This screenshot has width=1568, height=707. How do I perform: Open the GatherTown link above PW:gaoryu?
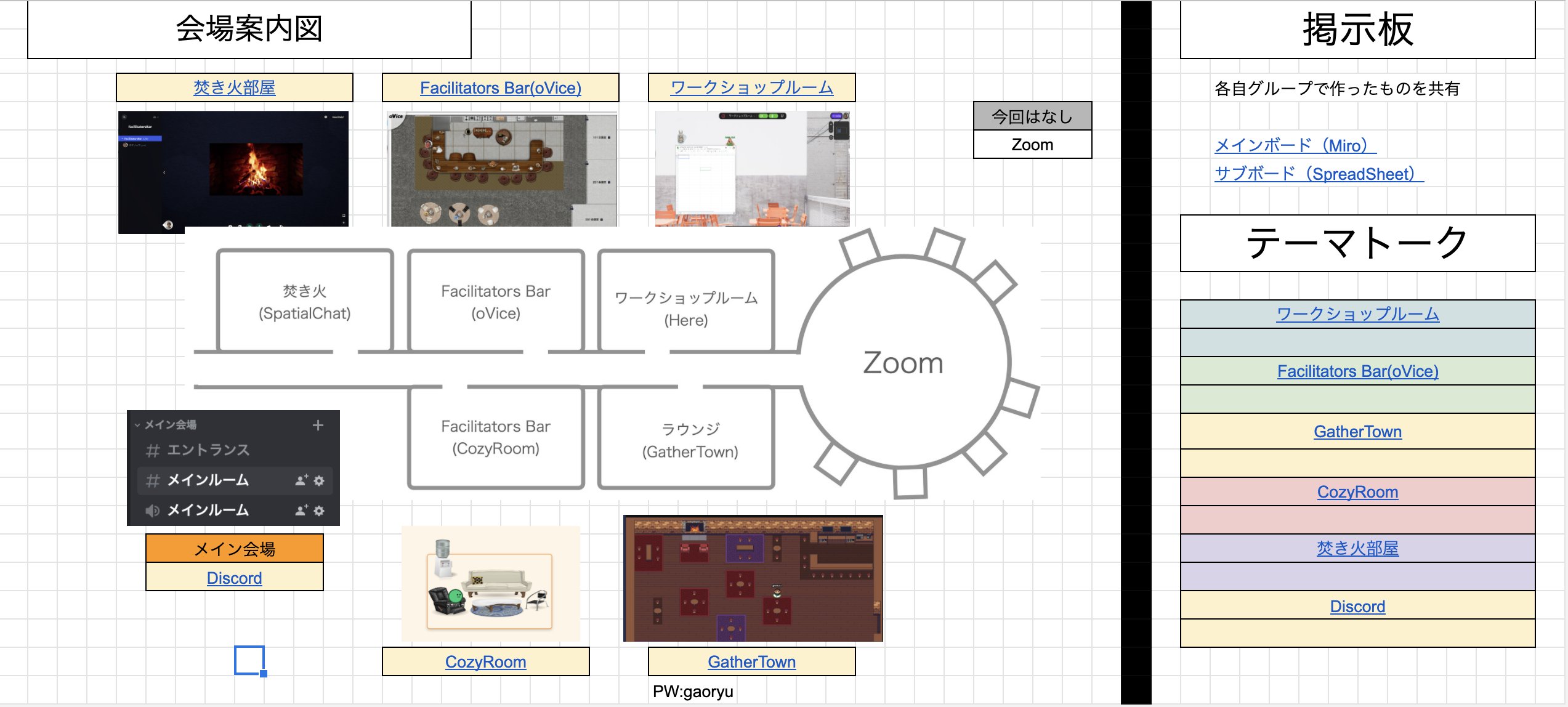(x=751, y=661)
